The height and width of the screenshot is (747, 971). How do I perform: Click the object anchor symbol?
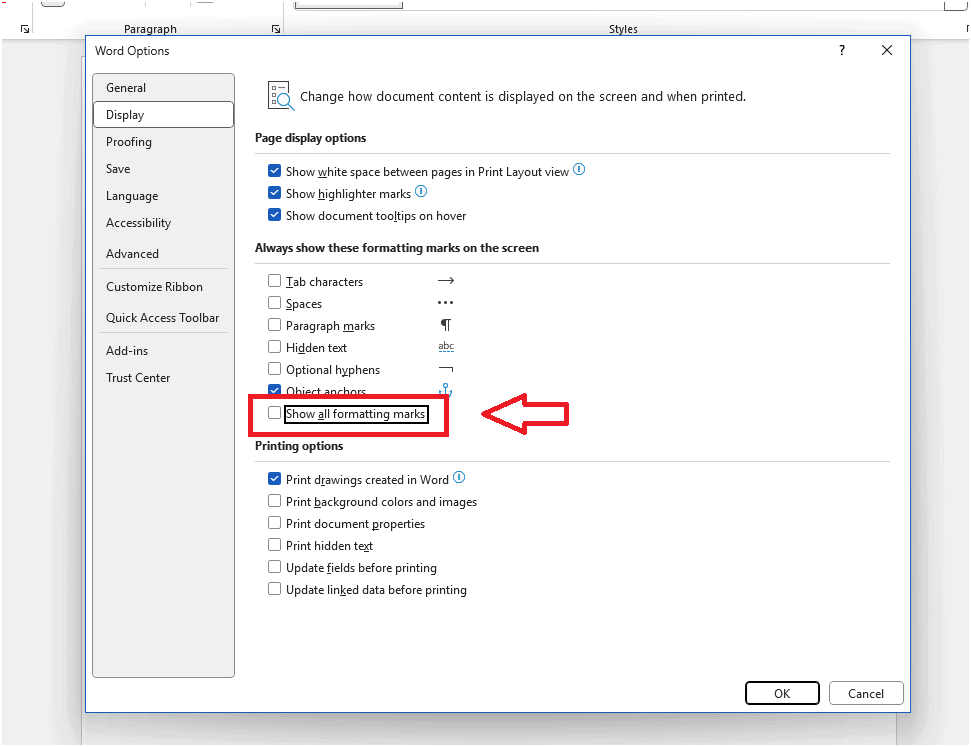point(446,390)
